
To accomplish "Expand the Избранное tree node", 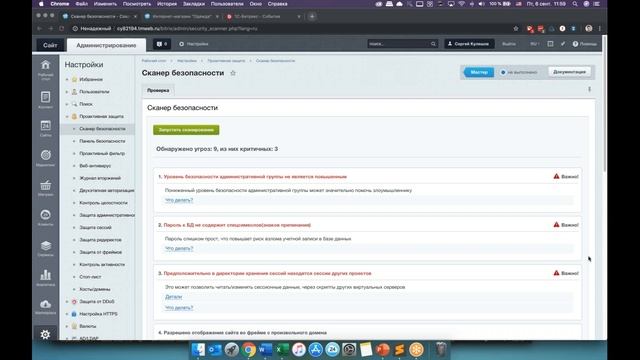I will pyautogui.click(x=67, y=80).
